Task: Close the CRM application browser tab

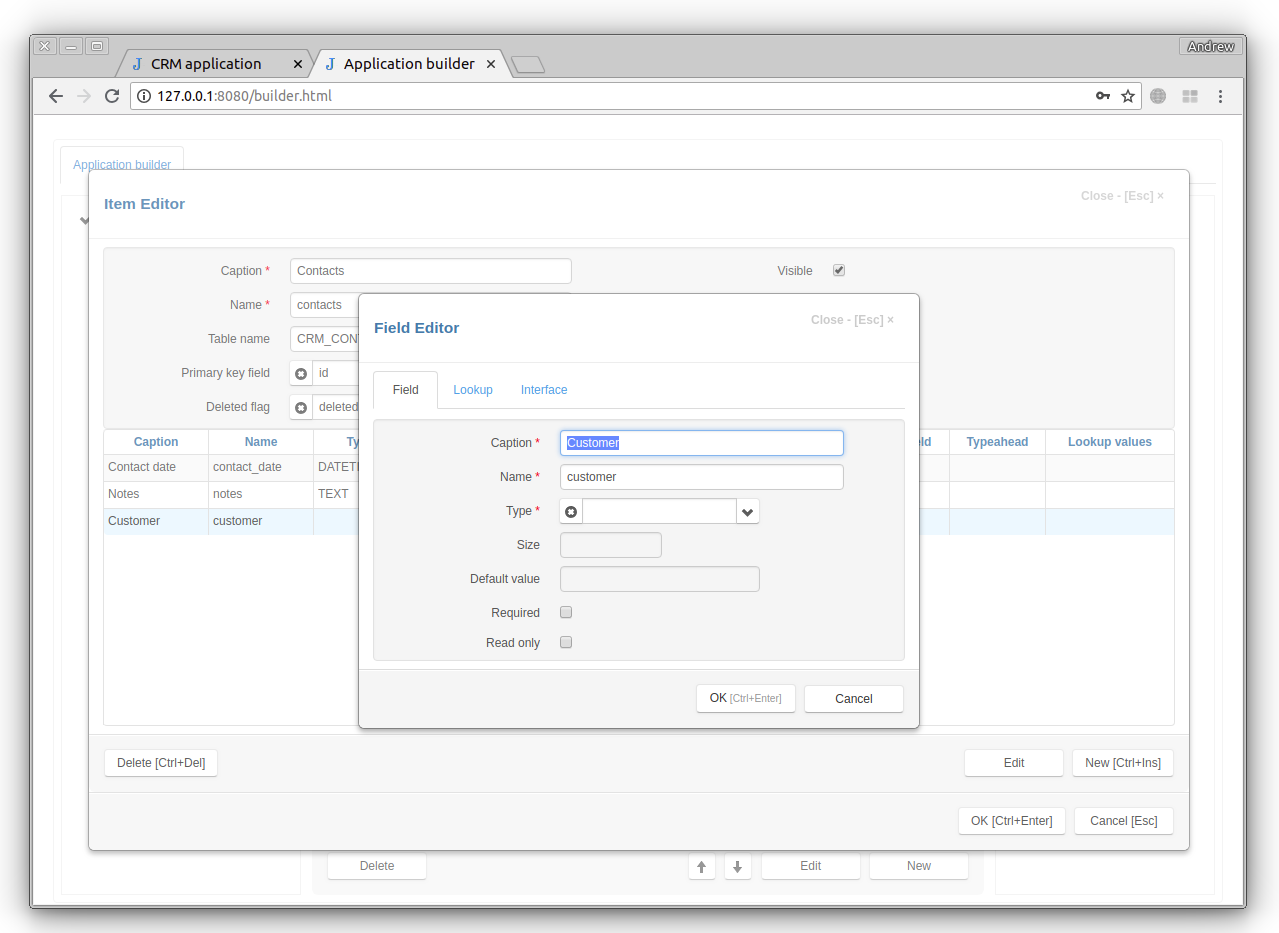Action: (x=298, y=64)
